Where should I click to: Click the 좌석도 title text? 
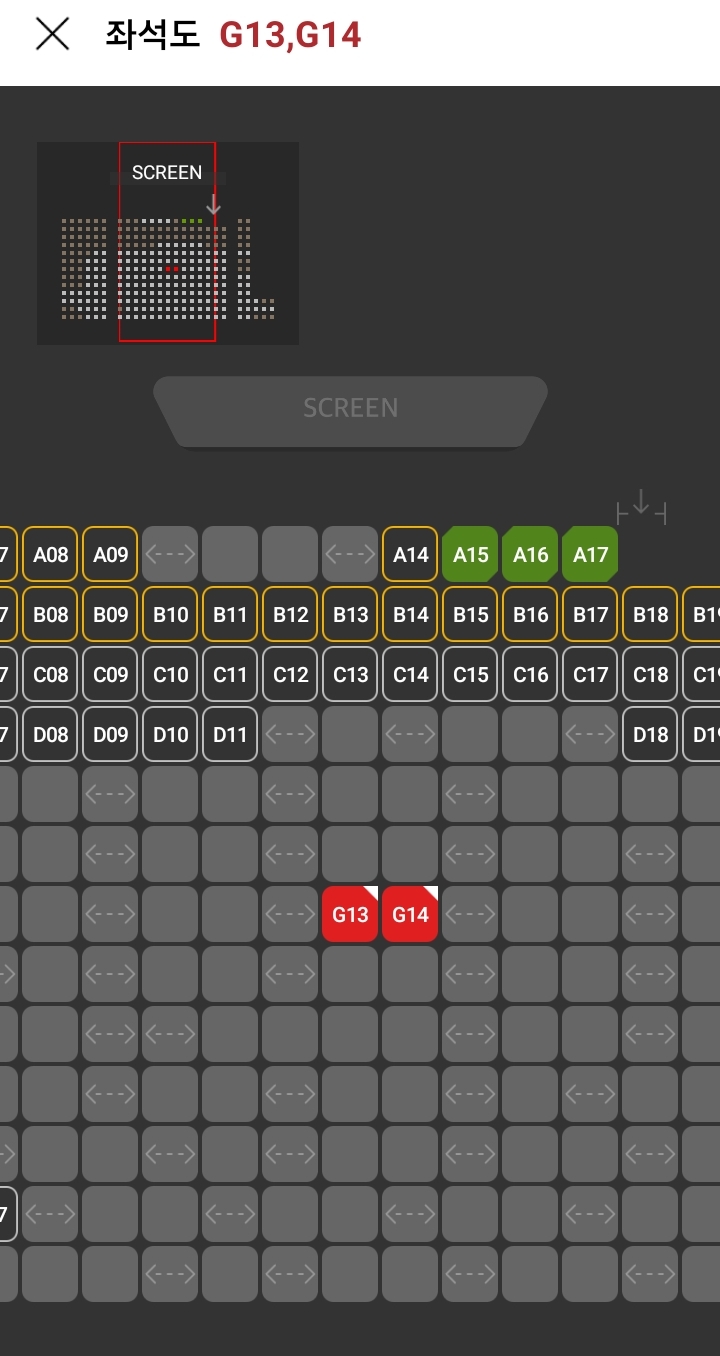152,35
